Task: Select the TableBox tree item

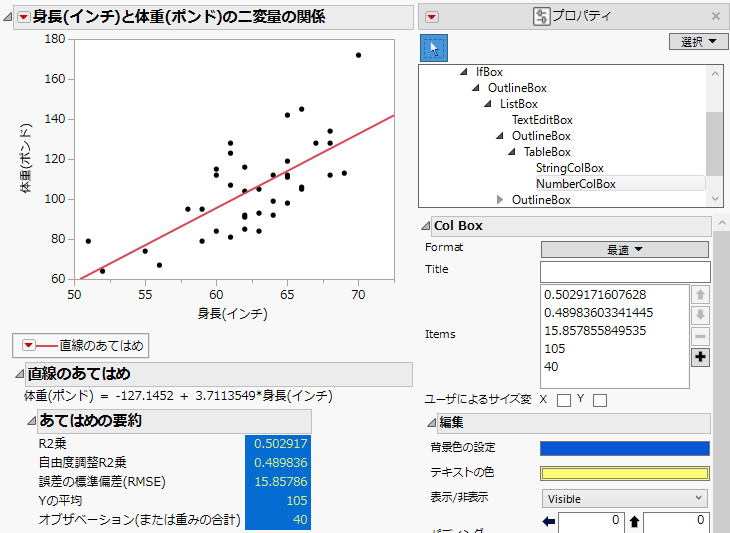Action: [547, 151]
